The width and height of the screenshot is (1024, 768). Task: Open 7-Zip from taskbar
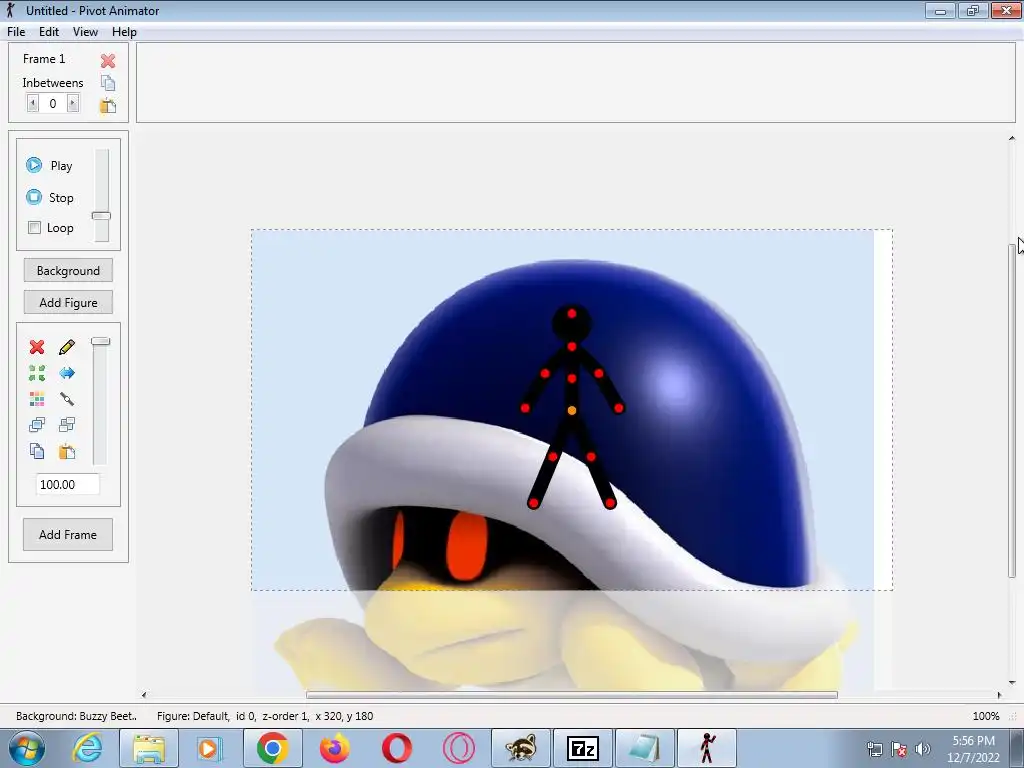point(583,748)
